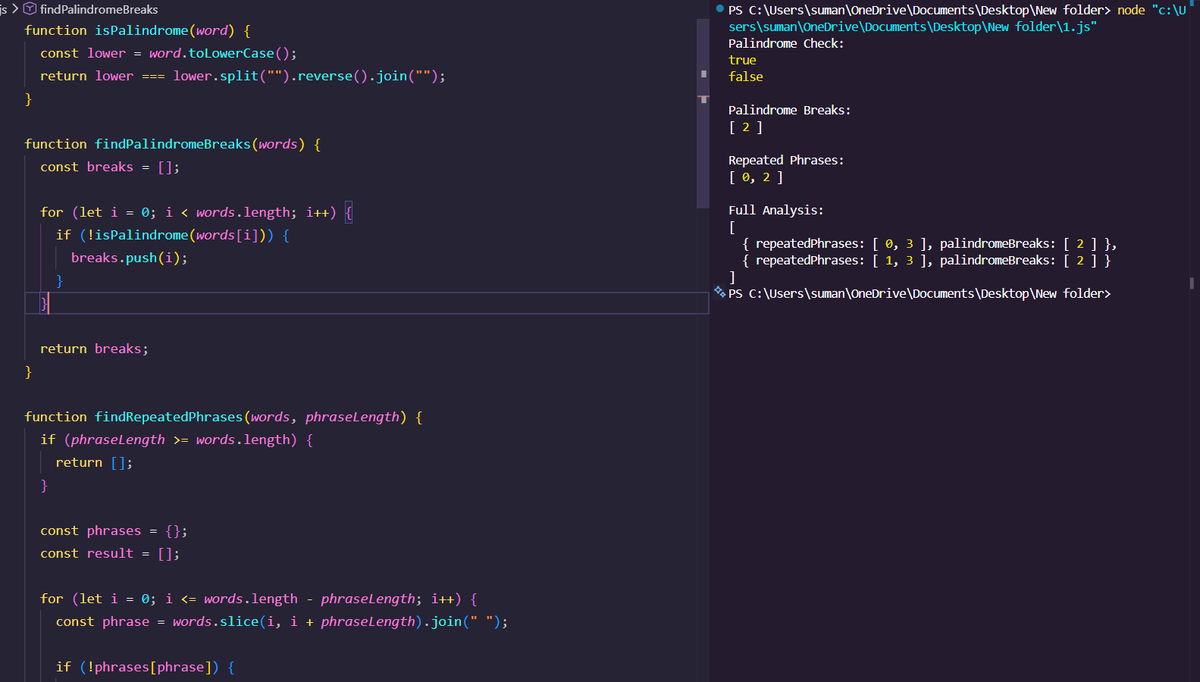The height and width of the screenshot is (682, 1200).
Task: Click the line 'return [];'
Action: 94,463
